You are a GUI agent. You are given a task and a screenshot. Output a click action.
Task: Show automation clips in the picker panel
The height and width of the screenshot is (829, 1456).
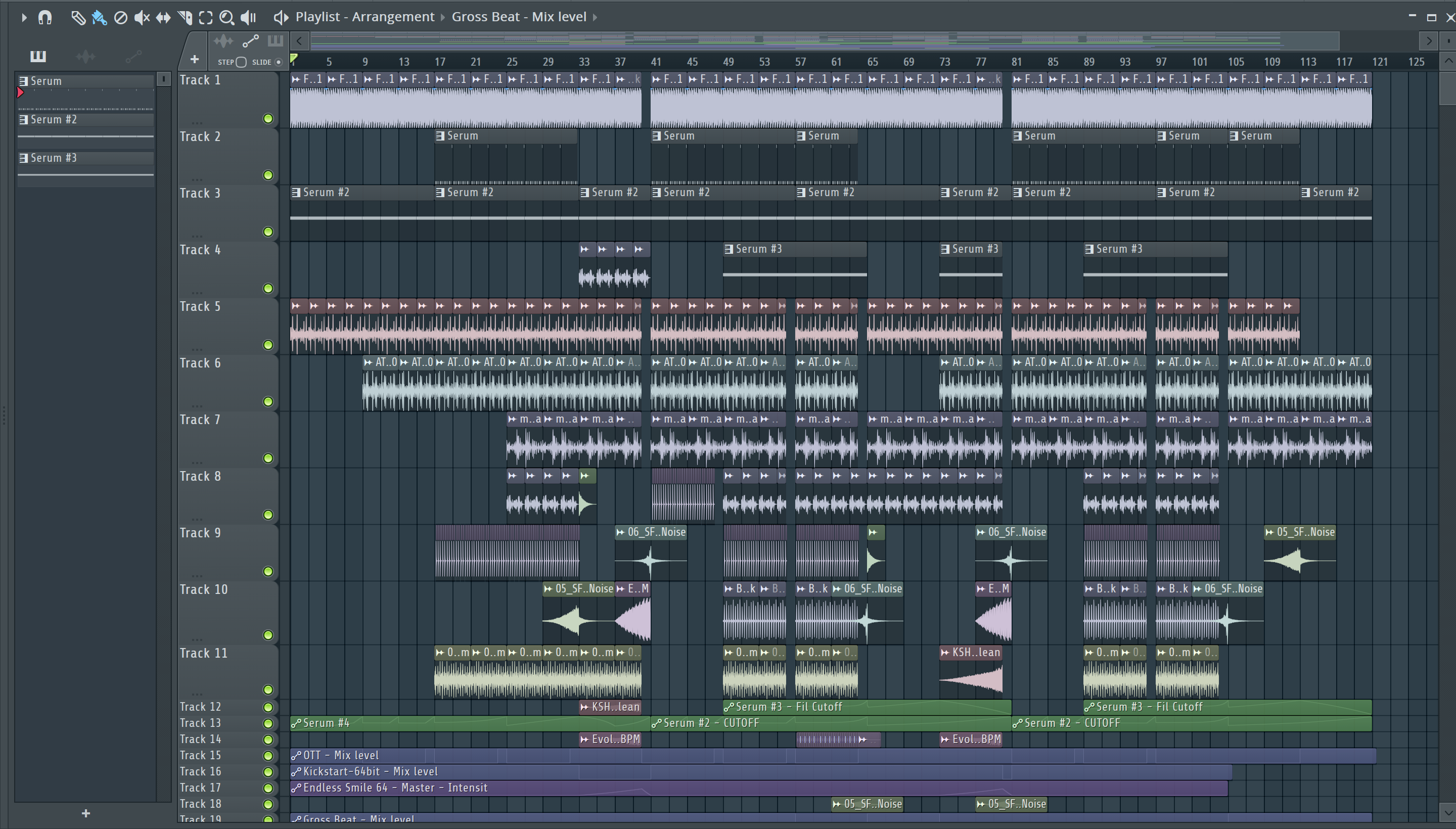point(133,56)
